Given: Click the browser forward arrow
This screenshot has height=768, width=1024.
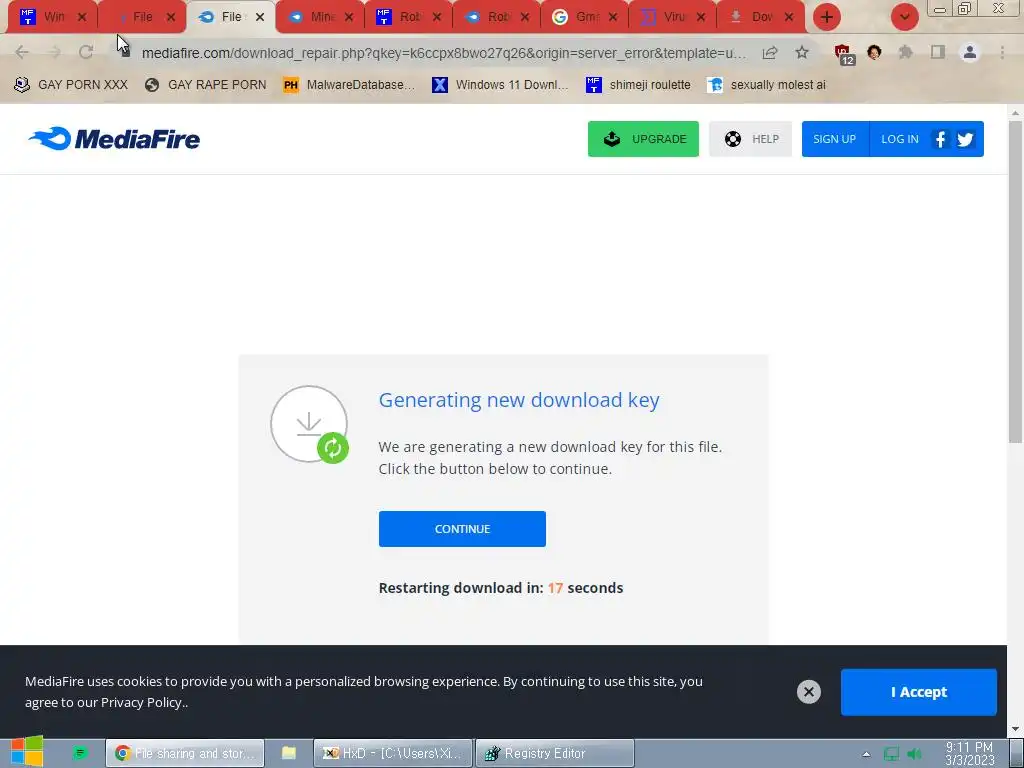Looking at the screenshot, I should click(54, 52).
